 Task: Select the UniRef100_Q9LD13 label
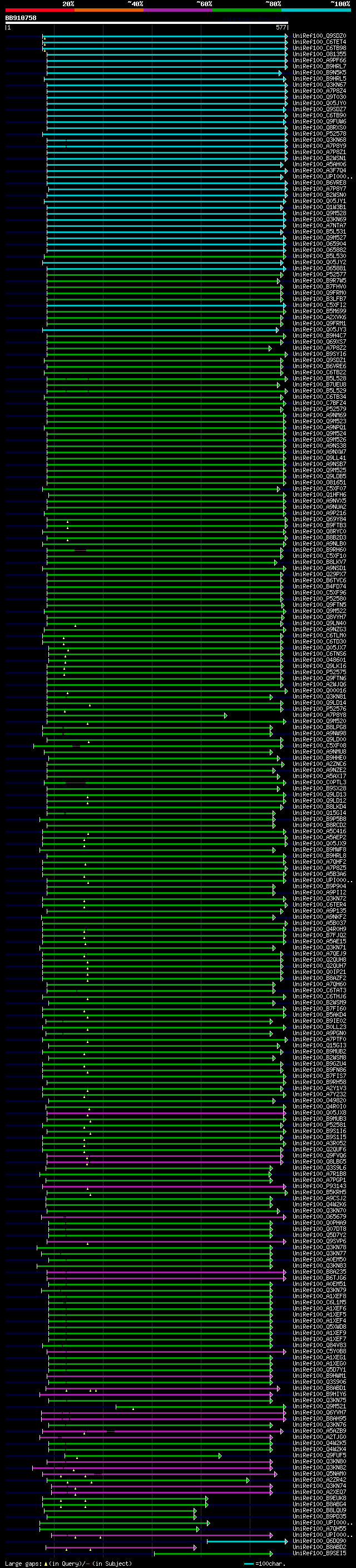(319, 795)
